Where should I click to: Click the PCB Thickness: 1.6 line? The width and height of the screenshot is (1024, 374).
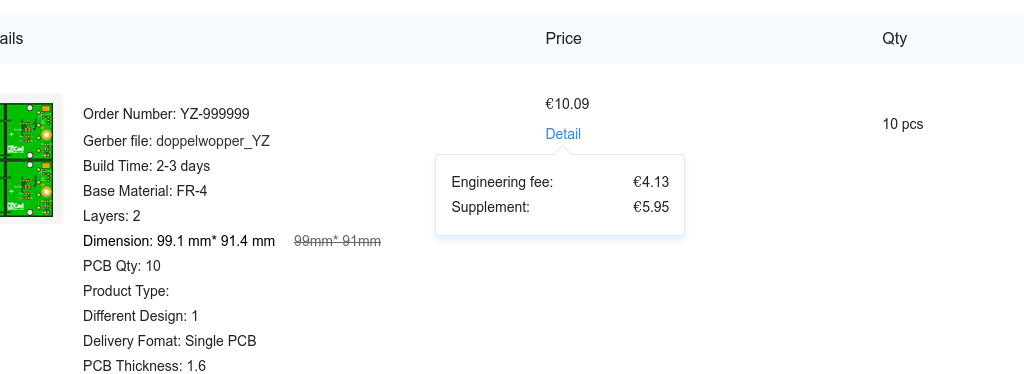pyautogui.click(x=144, y=366)
